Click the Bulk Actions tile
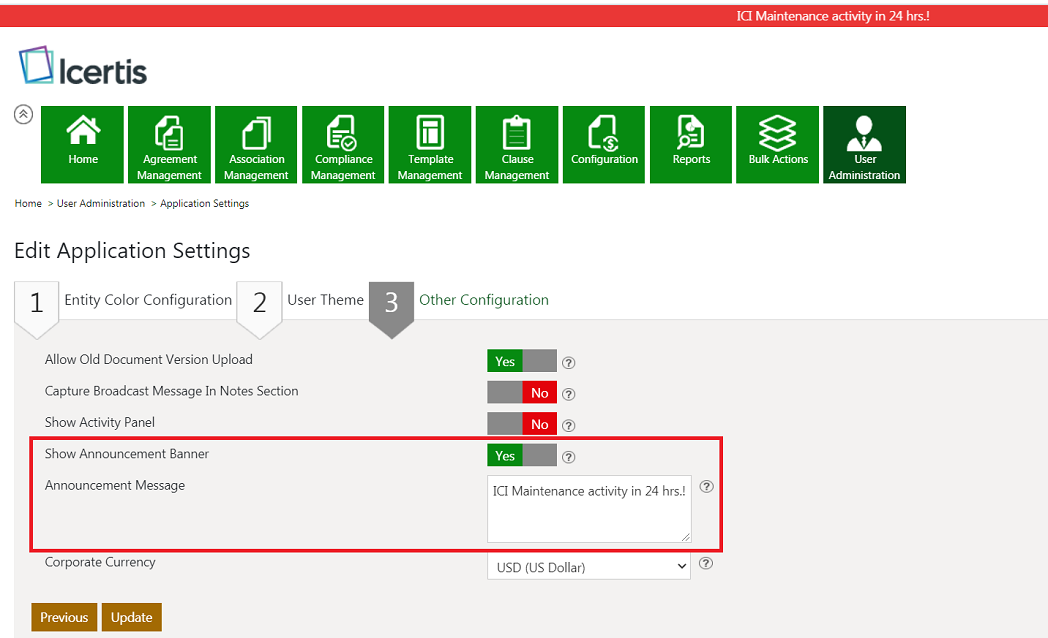 click(x=778, y=144)
